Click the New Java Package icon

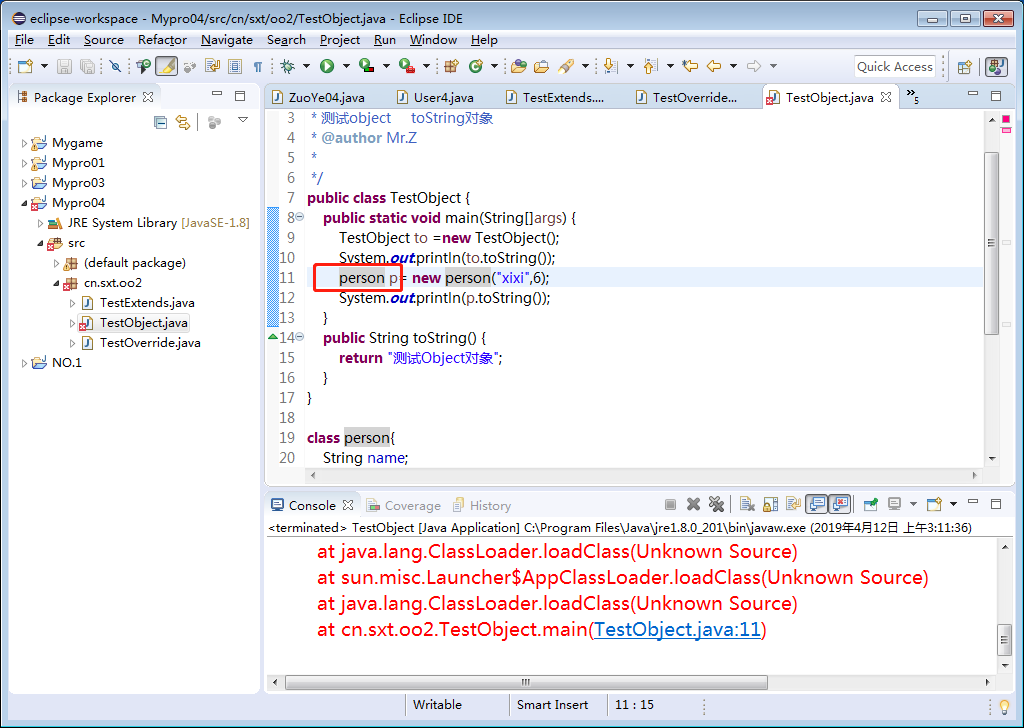[x=451, y=66]
